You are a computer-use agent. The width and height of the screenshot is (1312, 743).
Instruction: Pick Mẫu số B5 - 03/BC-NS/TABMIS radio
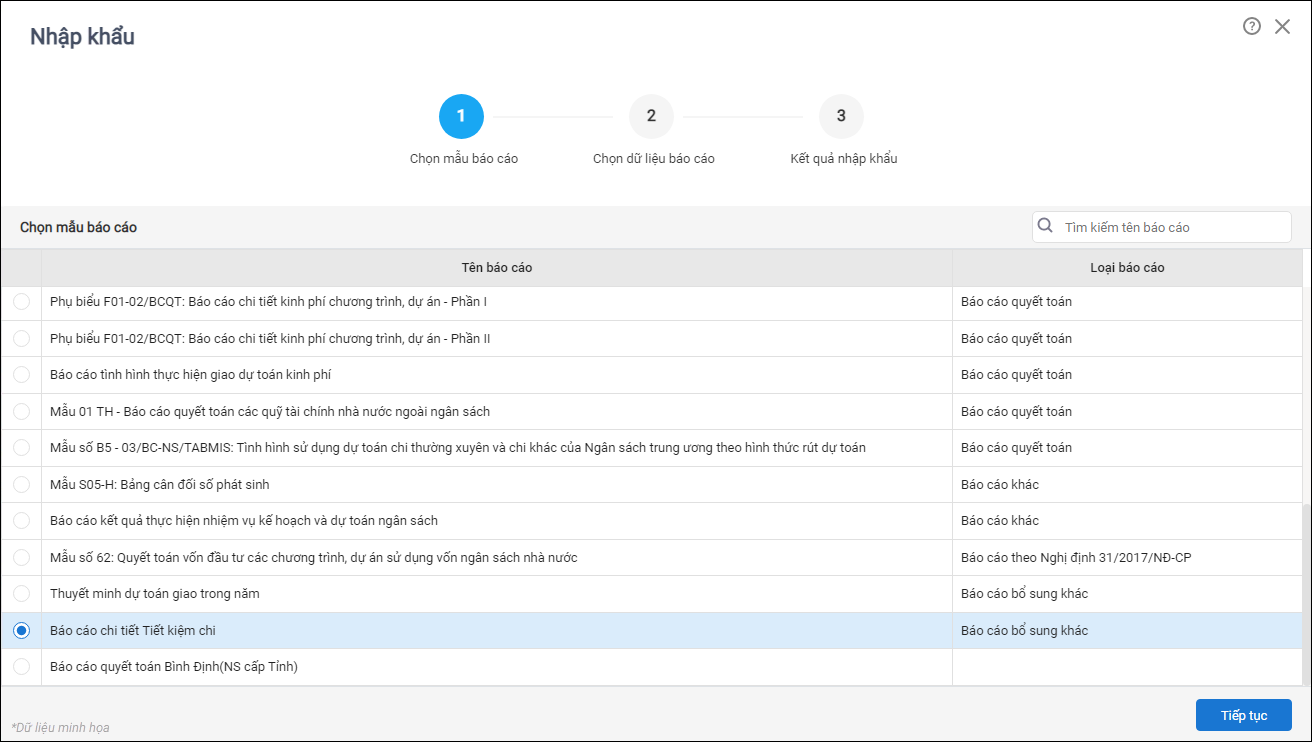(x=21, y=447)
